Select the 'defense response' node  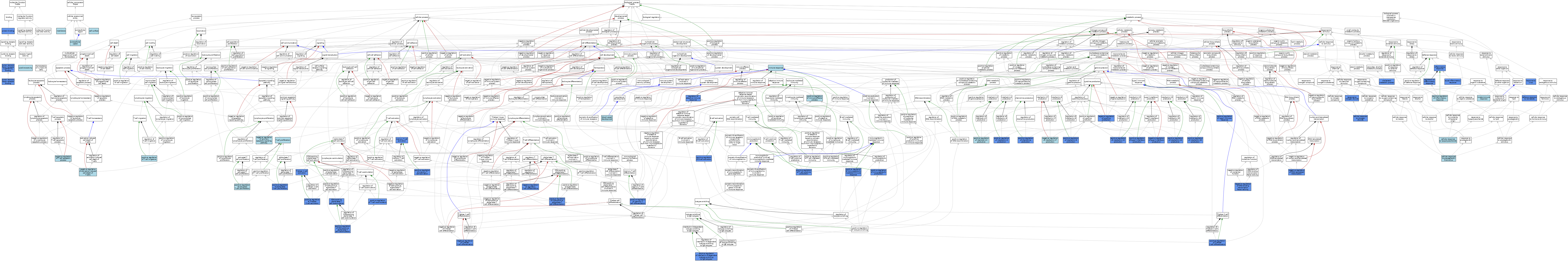click(x=1429, y=55)
